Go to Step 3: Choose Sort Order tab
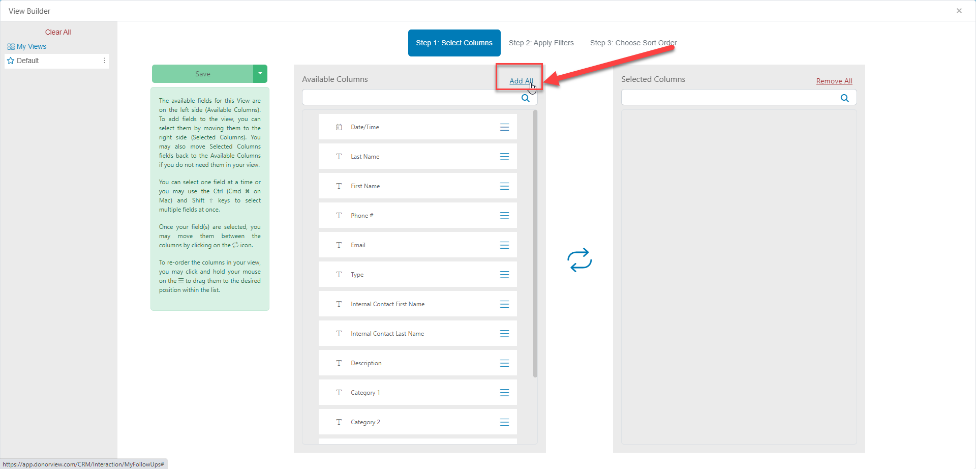976x469 pixels. [633, 43]
